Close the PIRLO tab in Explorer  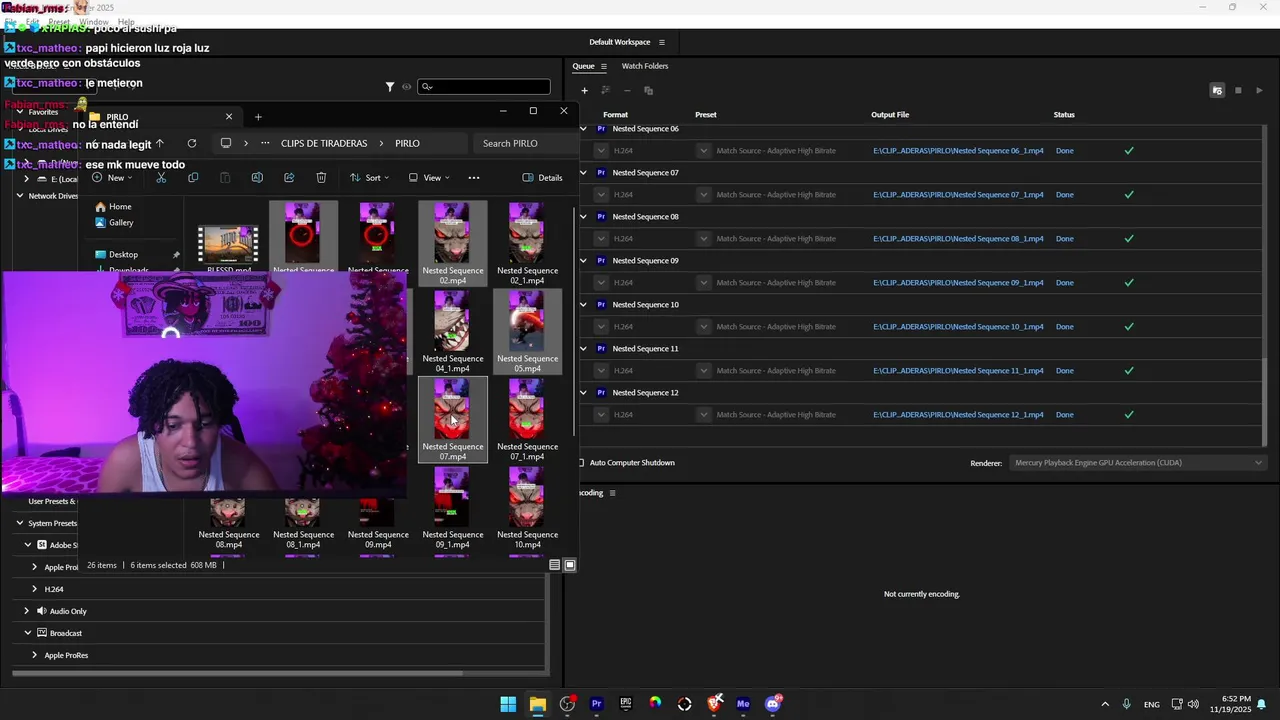[x=228, y=117]
